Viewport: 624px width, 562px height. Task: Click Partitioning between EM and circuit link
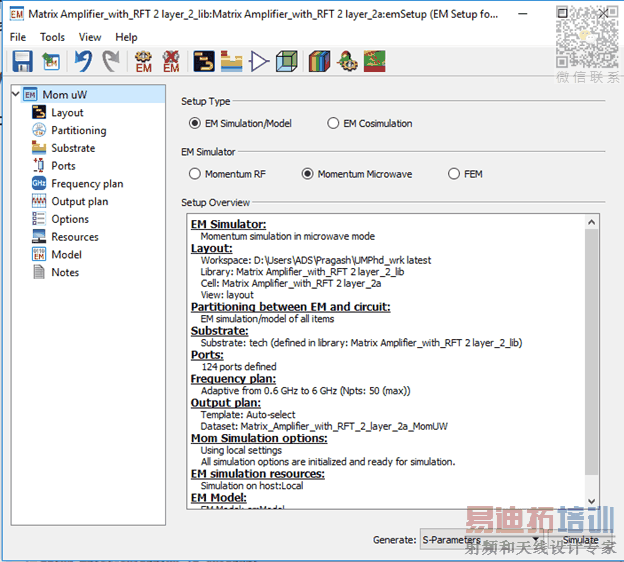[291, 306]
